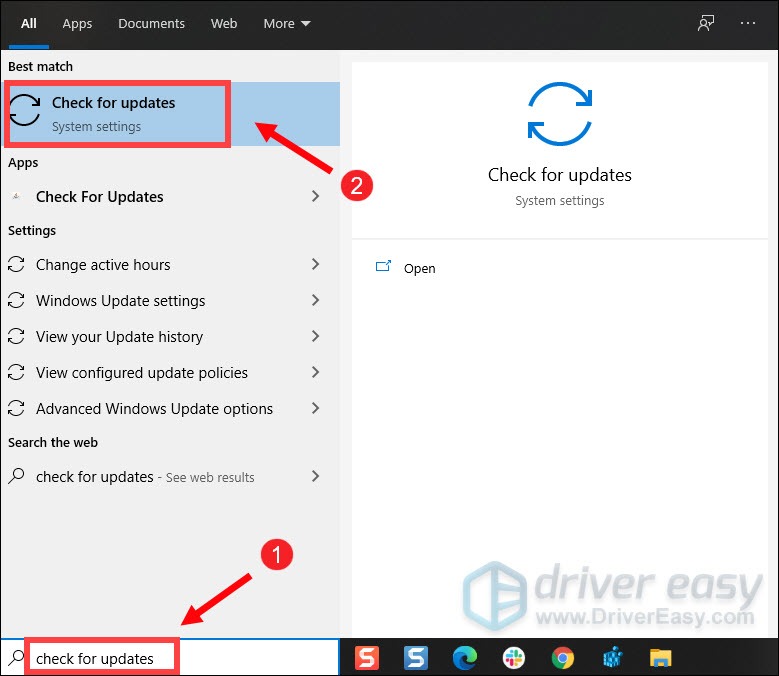
Task: Click magnifier icon beside web results entry
Action: 16,476
